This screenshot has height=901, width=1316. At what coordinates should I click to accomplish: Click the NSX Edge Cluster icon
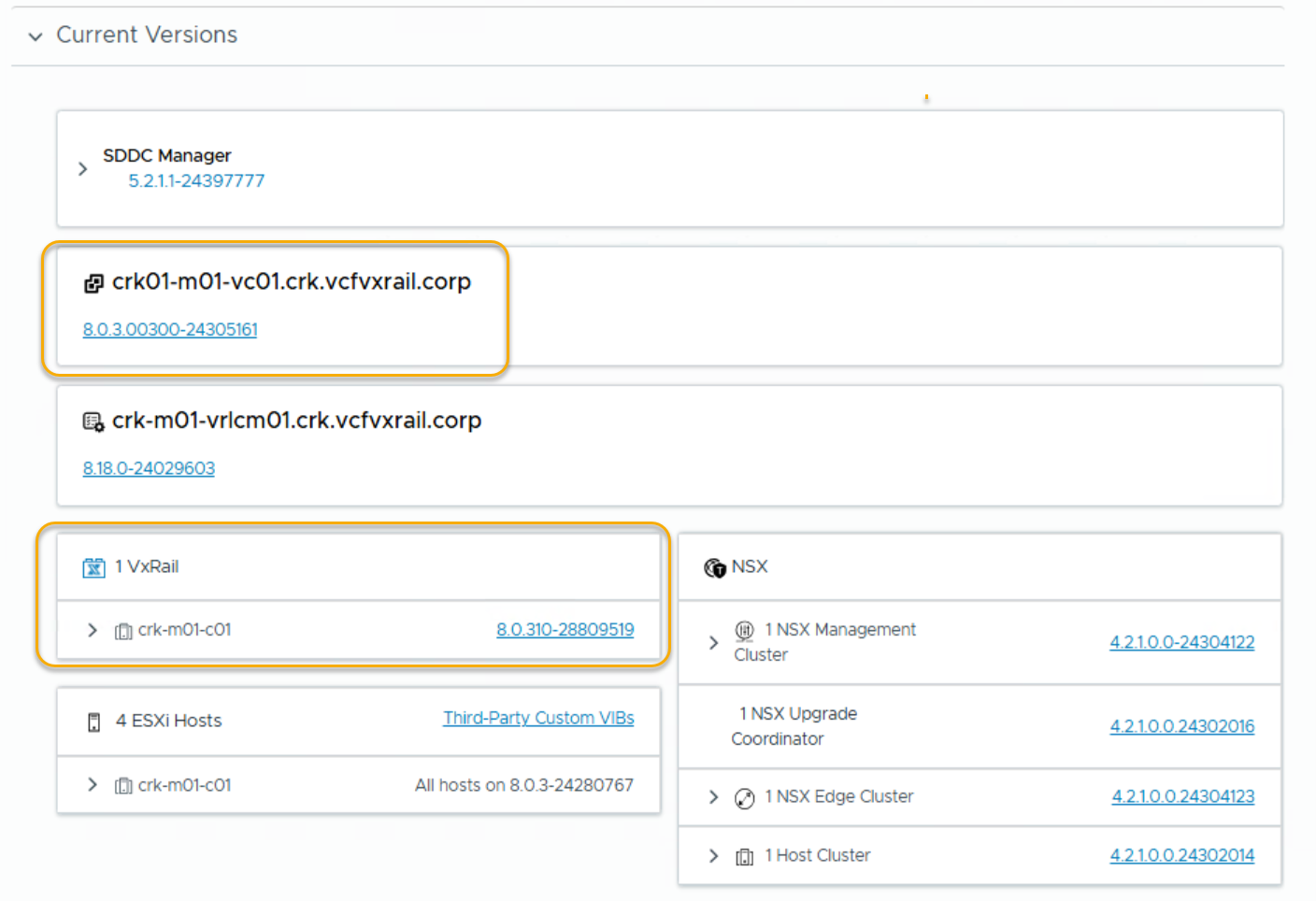(x=744, y=797)
